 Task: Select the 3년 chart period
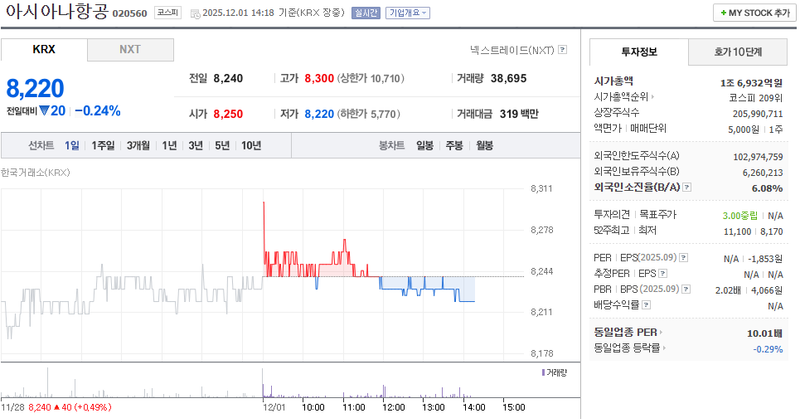pos(196,145)
